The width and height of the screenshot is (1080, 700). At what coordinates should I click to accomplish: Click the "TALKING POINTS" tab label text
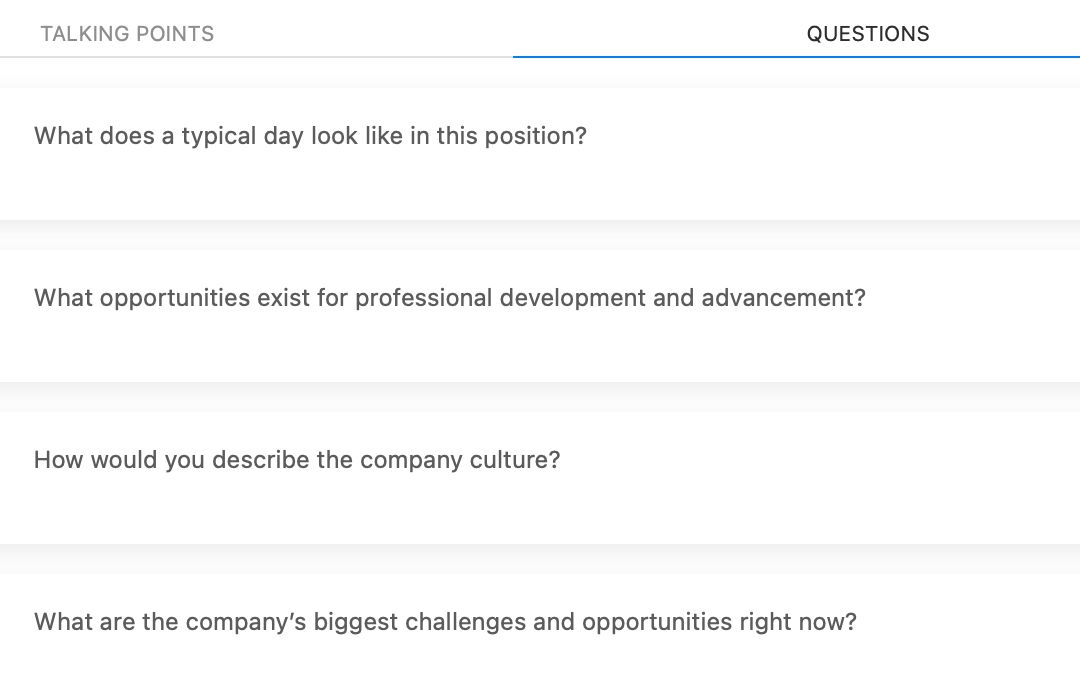pyautogui.click(x=127, y=34)
